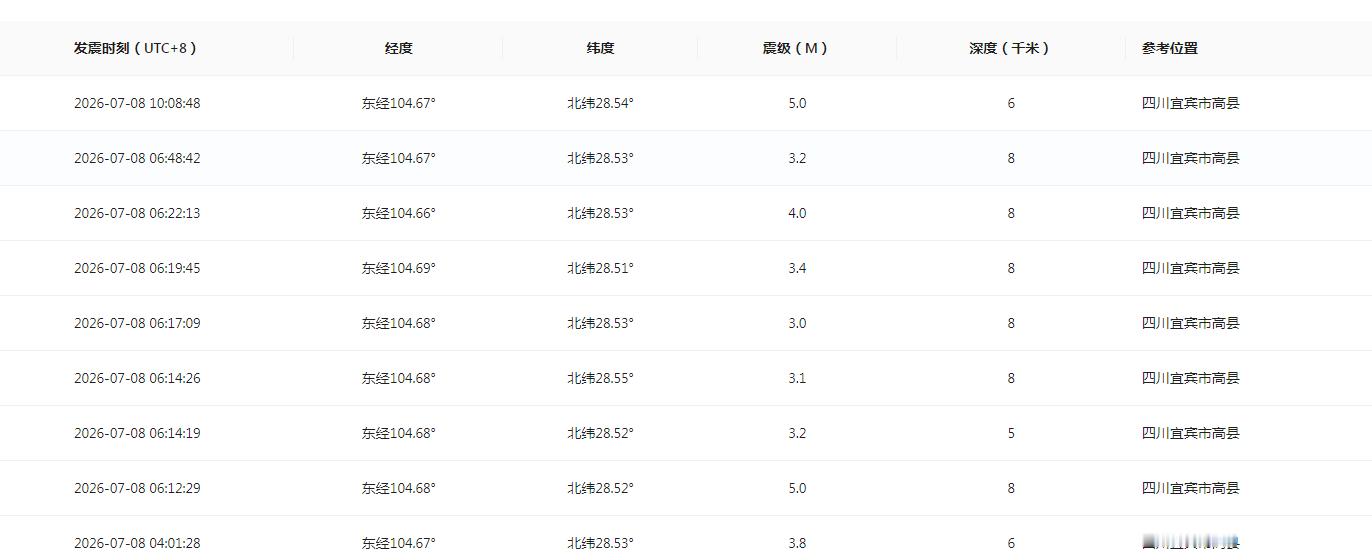Image resolution: width=1372 pixels, height=560 pixels.
Task: Click the longitude 东经104.69°
Action: (x=399, y=268)
